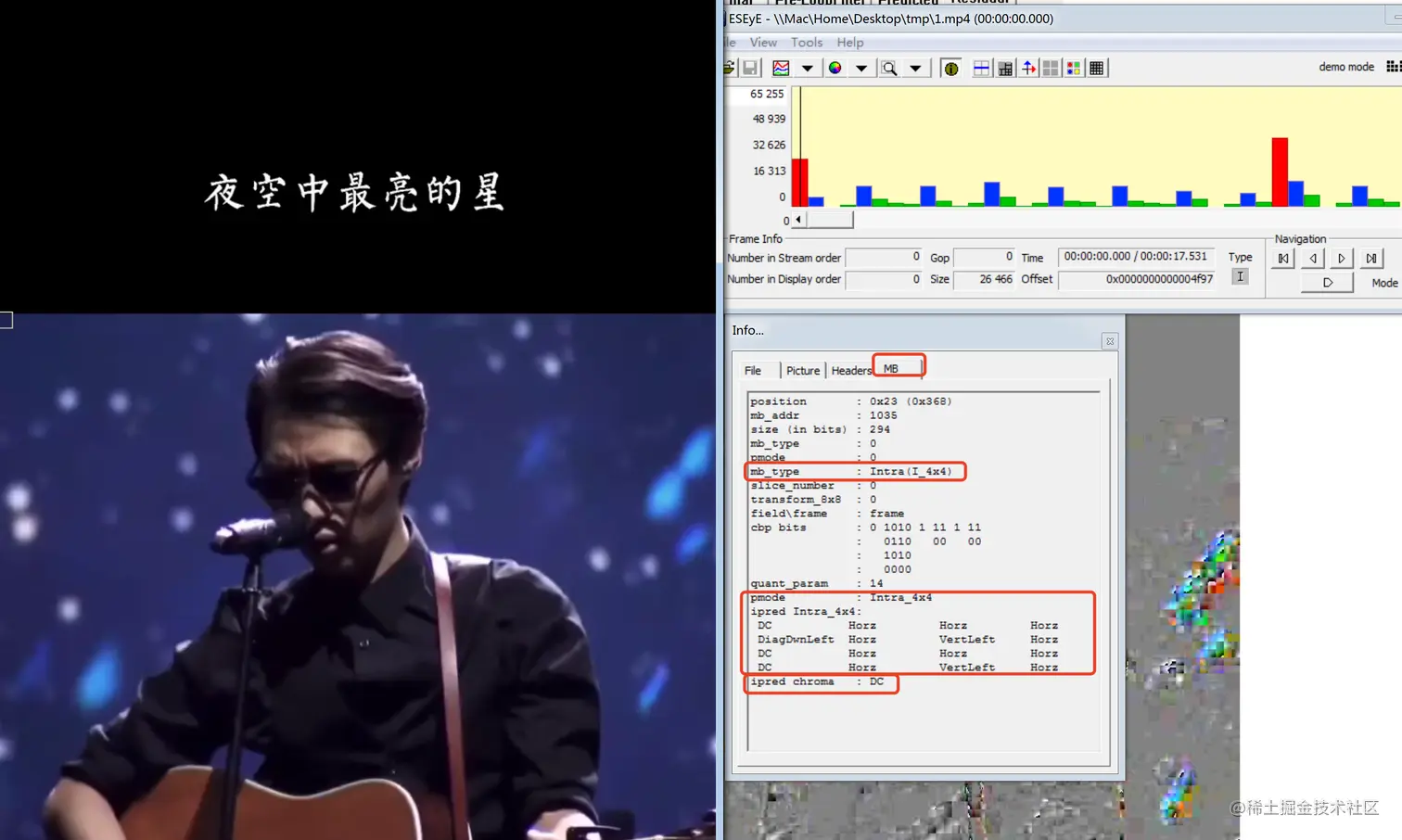Click the chart scrollbar left arrow
Viewport: 1402px width, 840px height.
point(797,220)
